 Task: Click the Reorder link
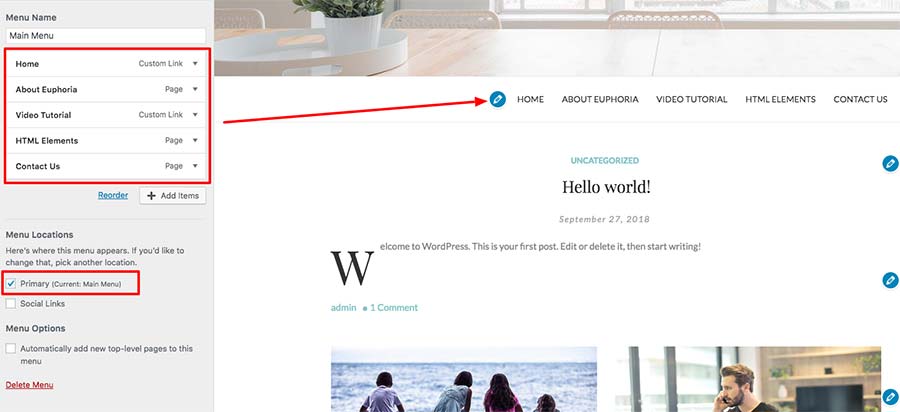coord(112,195)
